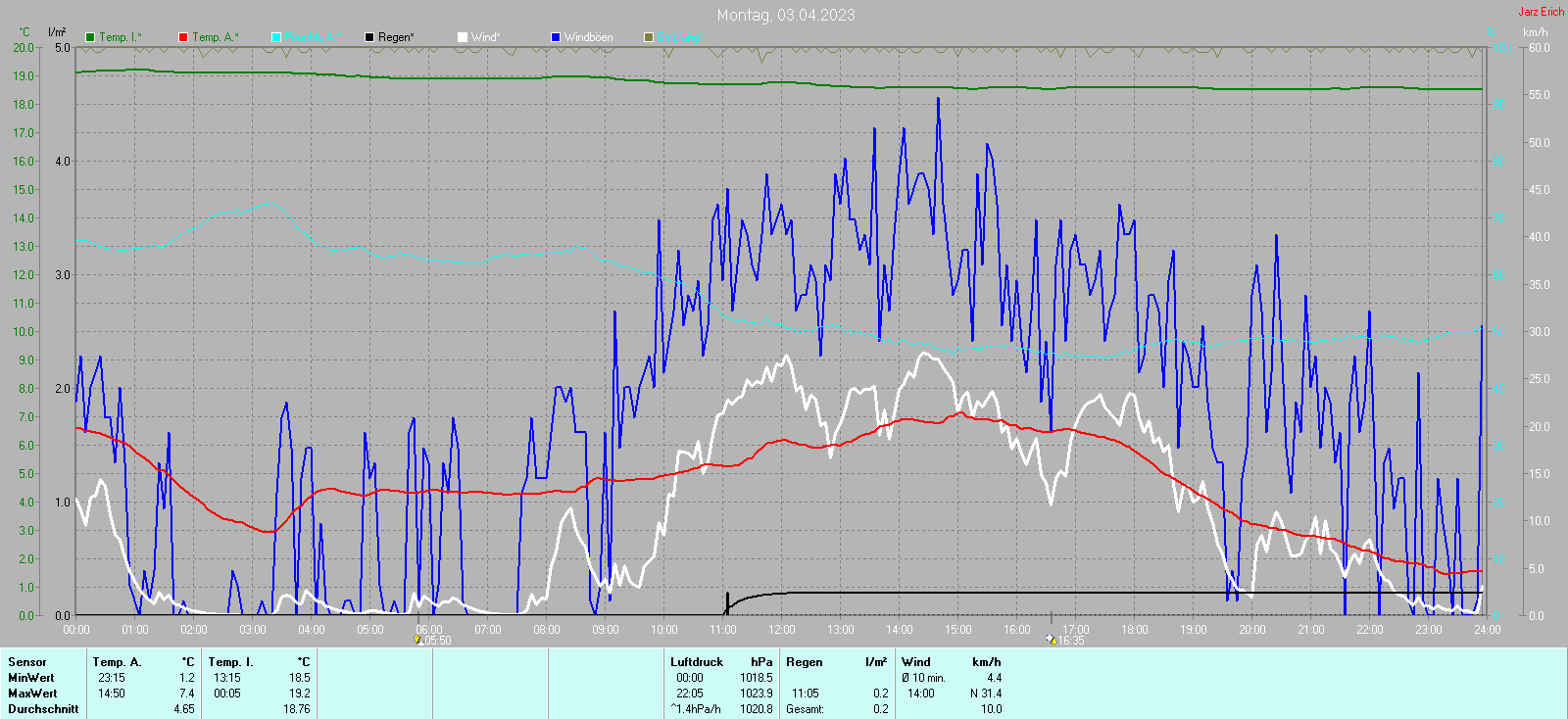Viewport: 1568px width, 719px height.
Task: Click the minimum pressure value '1018.5'
Action: [x=757, y=678]
